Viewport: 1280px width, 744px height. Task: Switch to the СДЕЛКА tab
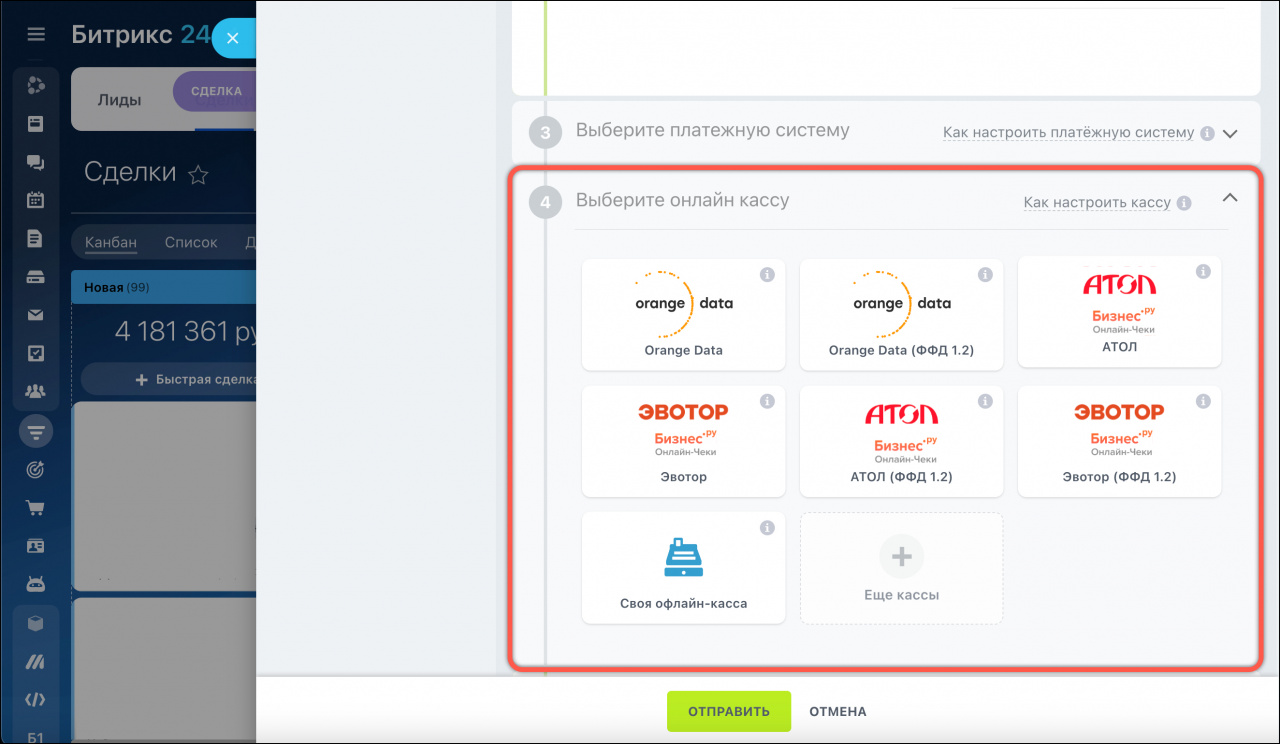(216, 91)
